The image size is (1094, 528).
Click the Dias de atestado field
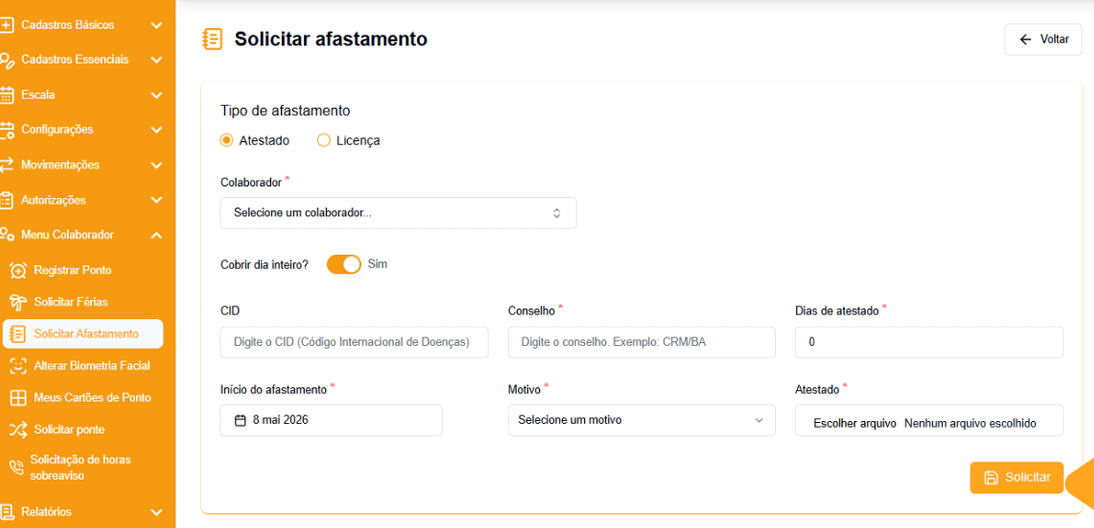point(929,342)
